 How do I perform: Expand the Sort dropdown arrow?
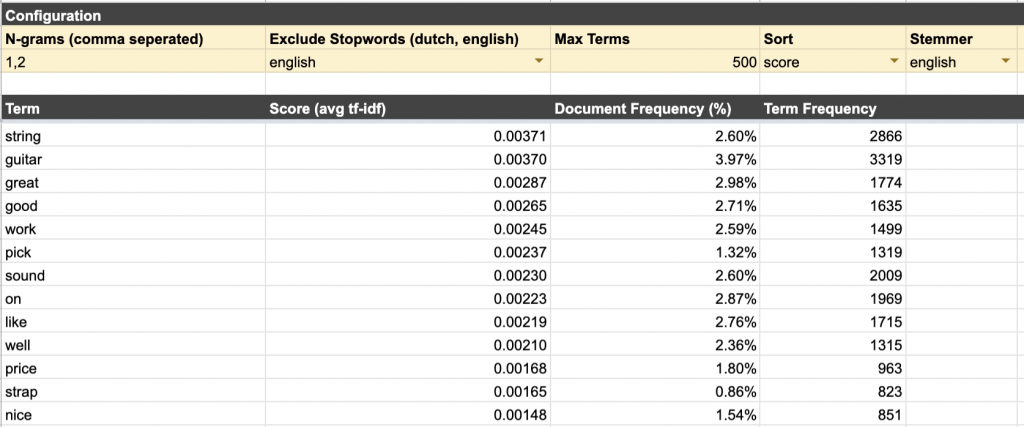tap(894, 62)
